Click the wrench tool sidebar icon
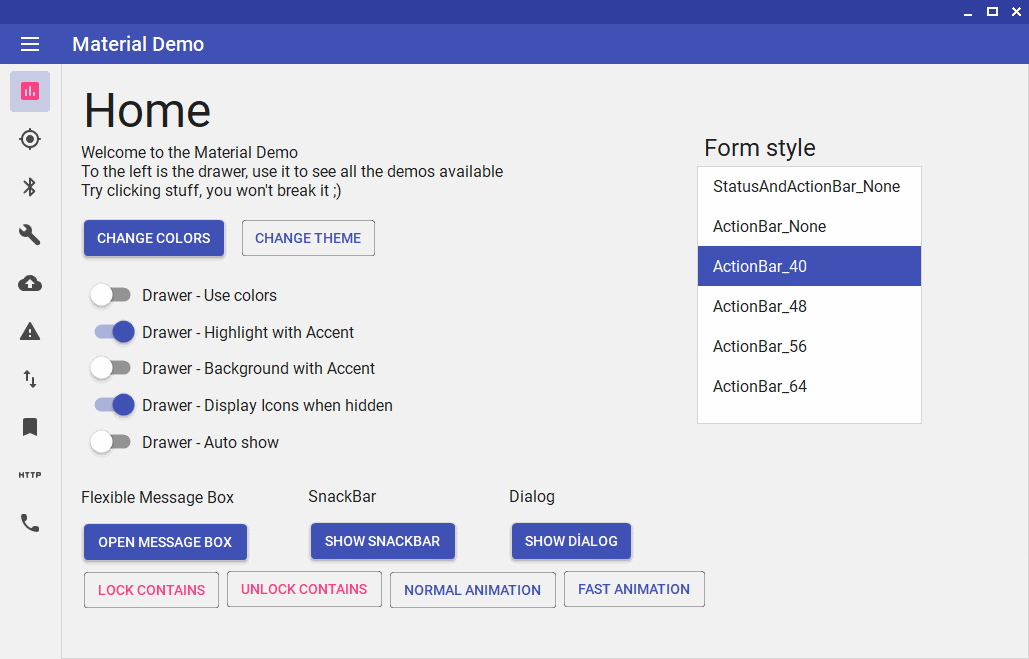 [x=30, y=235]
